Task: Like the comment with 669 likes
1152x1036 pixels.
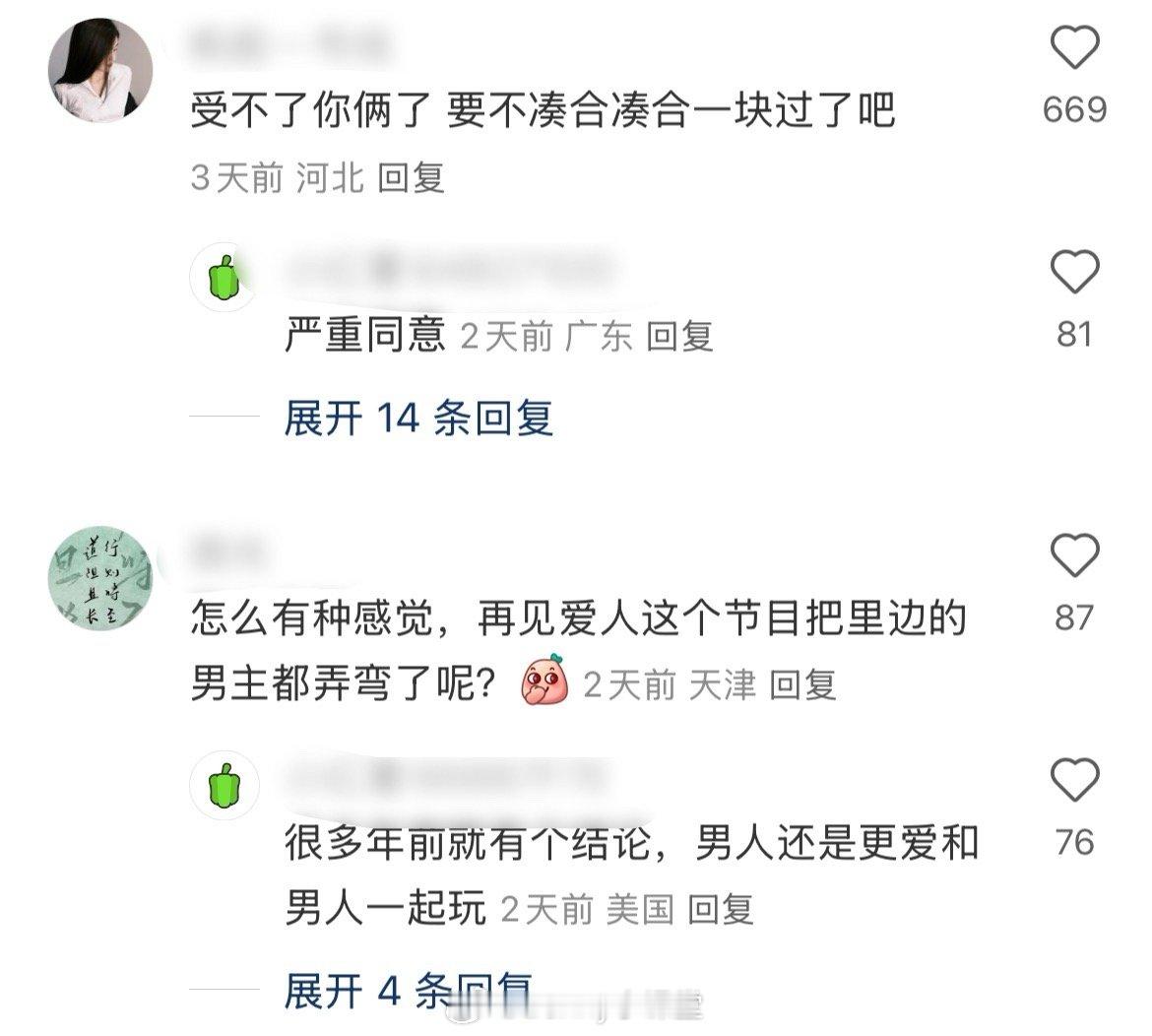Action: point(1074,47)
